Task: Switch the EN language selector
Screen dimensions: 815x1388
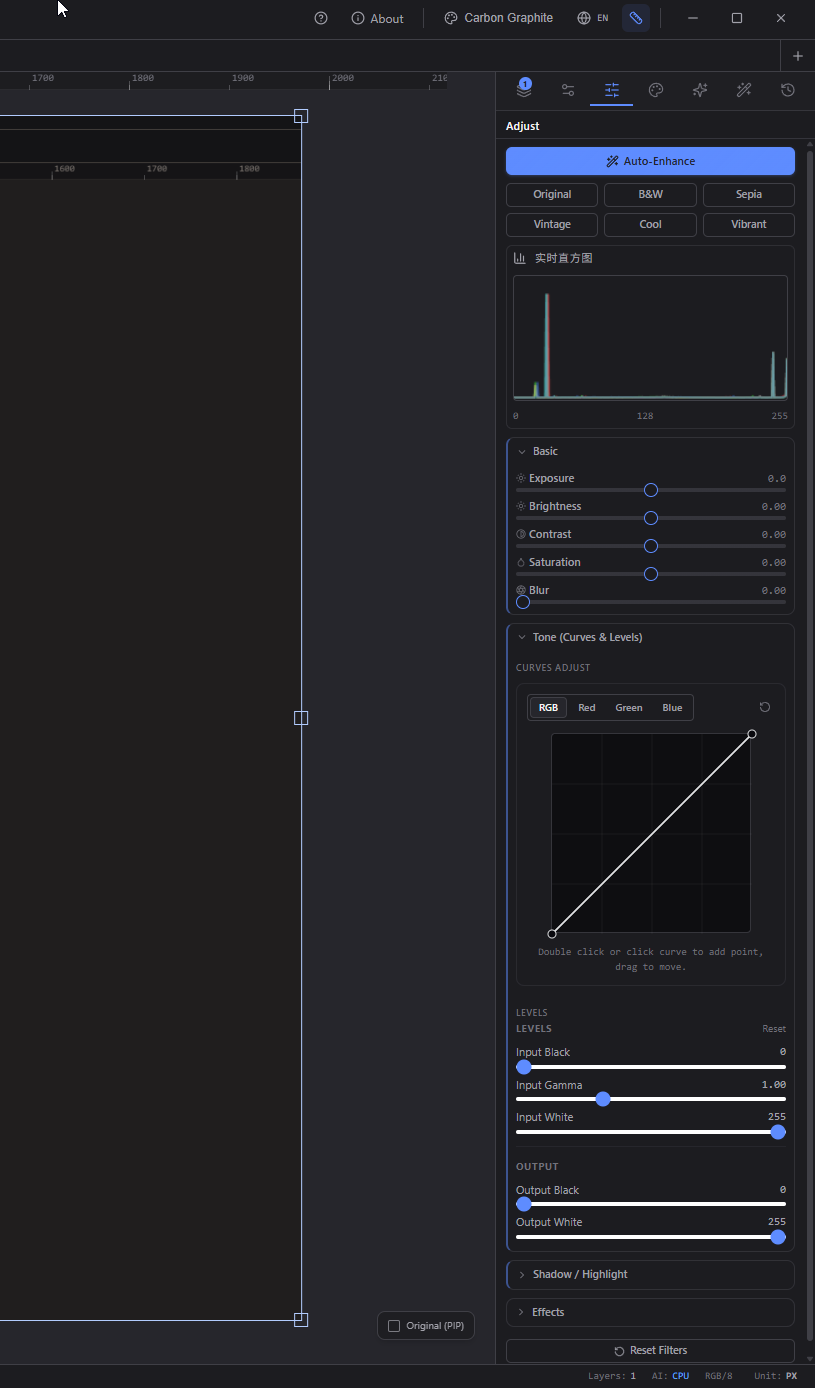Action: 593,18
